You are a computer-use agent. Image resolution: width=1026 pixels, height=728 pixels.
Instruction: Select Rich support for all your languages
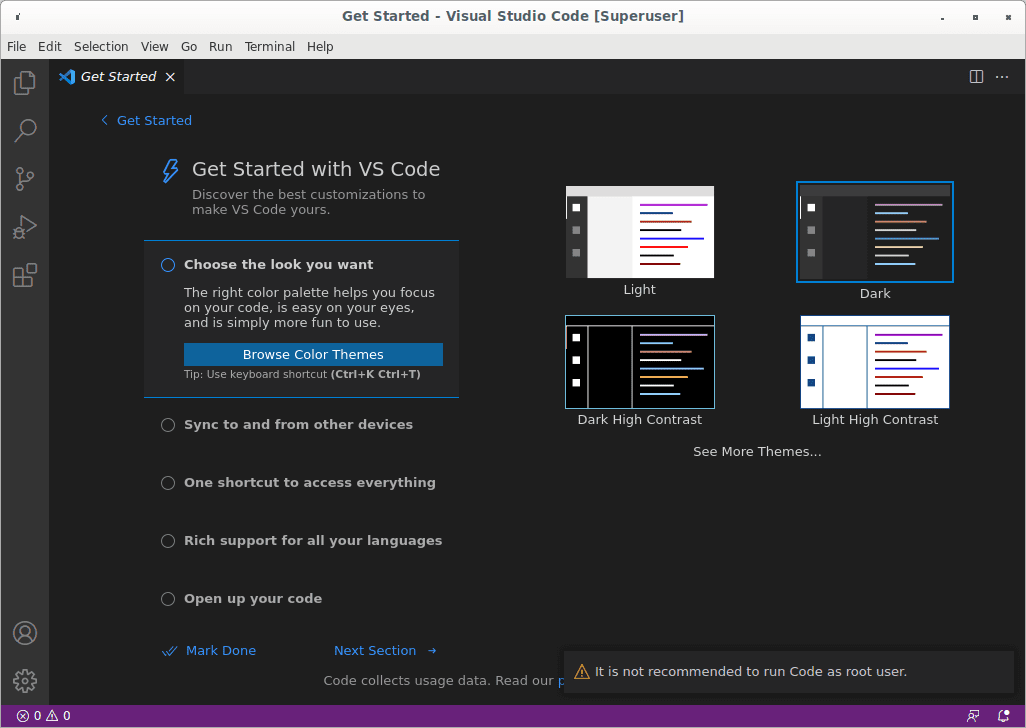click(302, 541)
